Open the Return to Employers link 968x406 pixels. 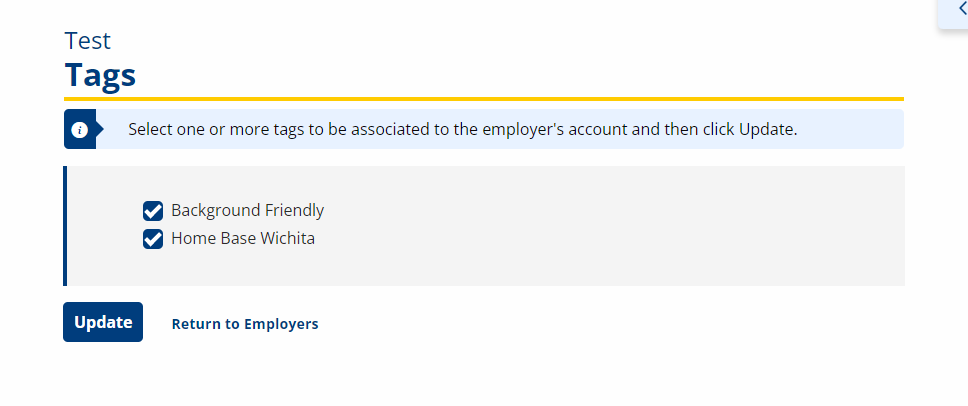click(245, 324)
